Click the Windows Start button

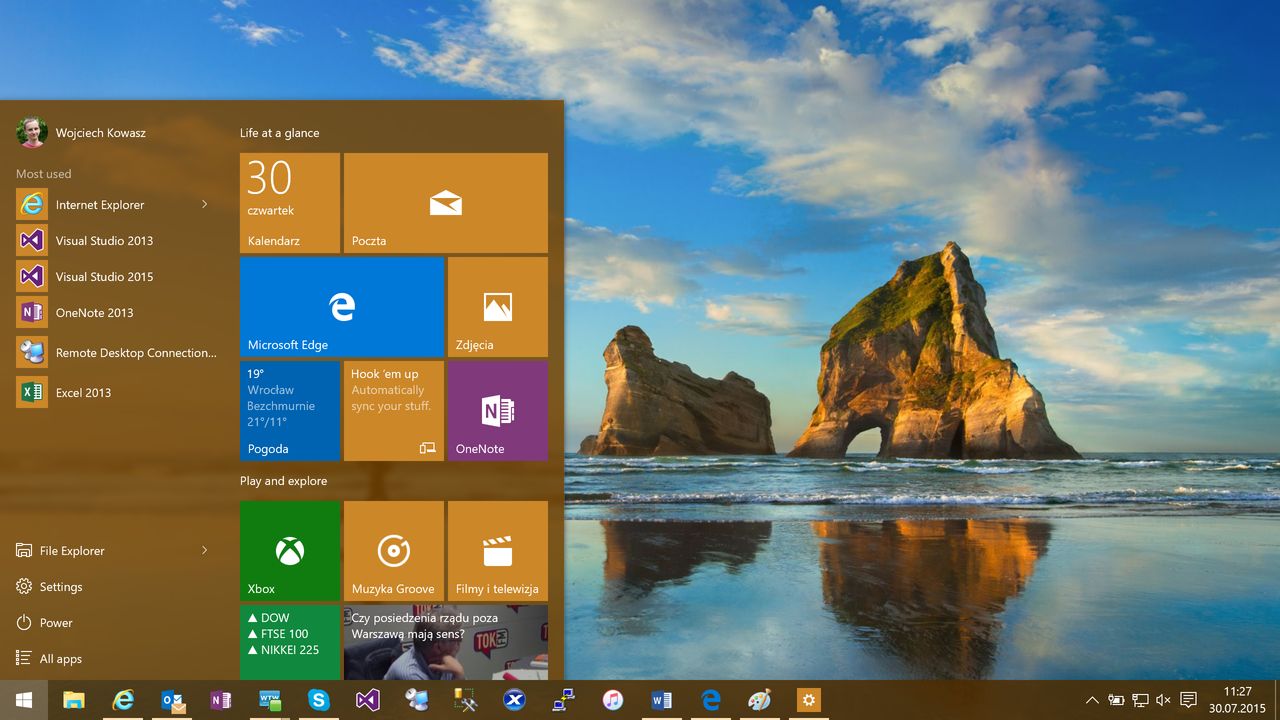tap(24, 700)
